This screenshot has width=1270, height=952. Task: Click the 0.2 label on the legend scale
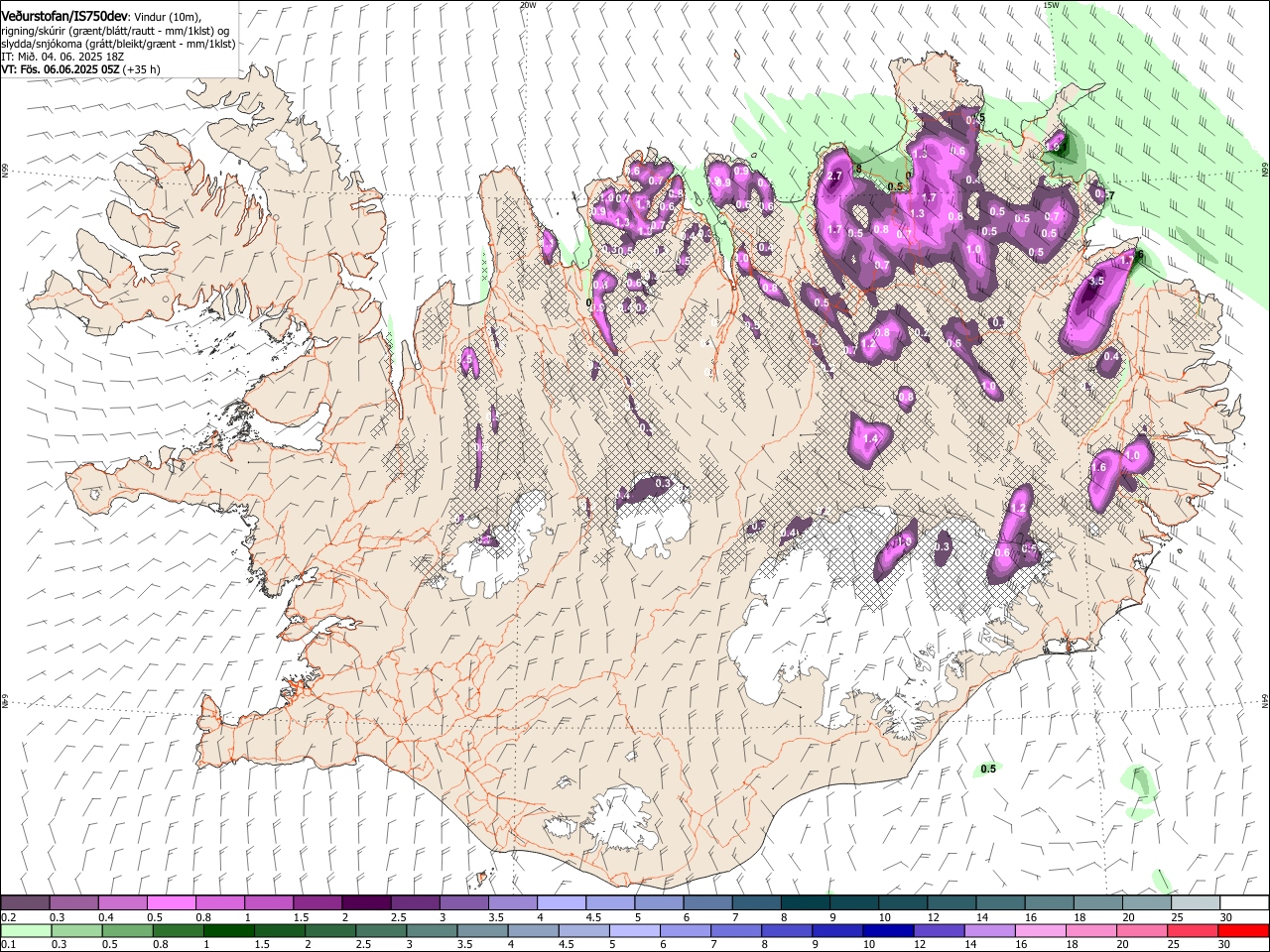pyautogui.click(x=8, y=917)
